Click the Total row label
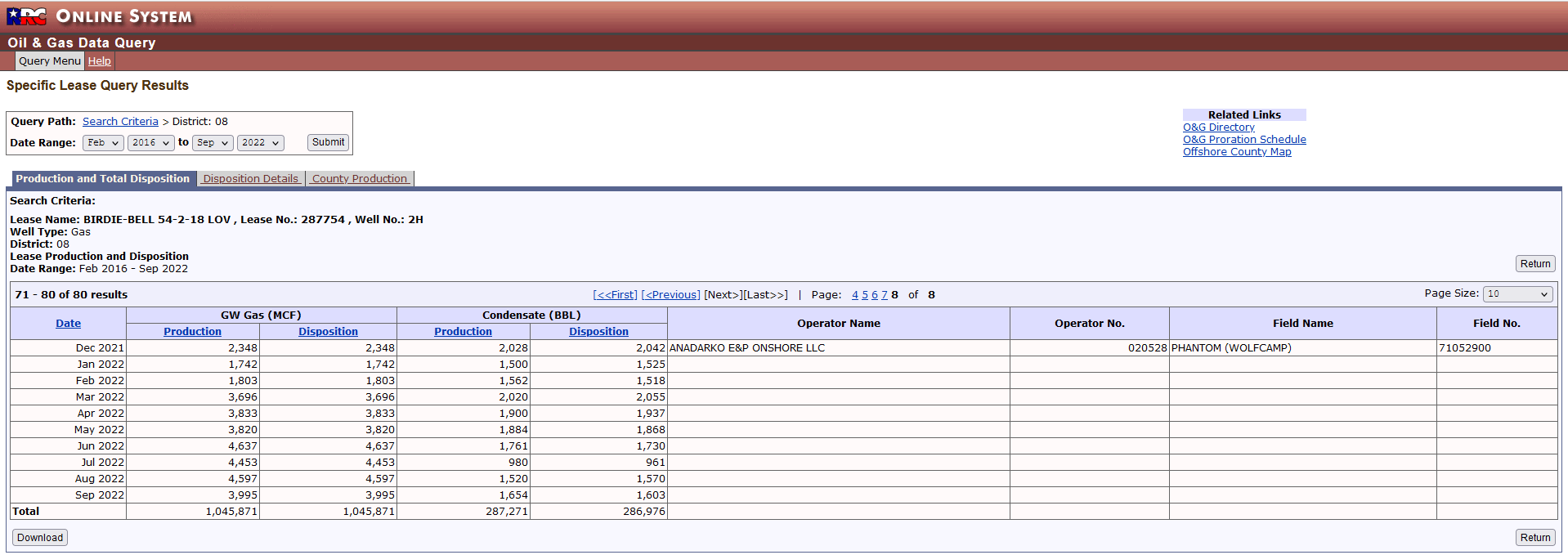Viewport: 1568px width, 555px height. coord(25,512)
